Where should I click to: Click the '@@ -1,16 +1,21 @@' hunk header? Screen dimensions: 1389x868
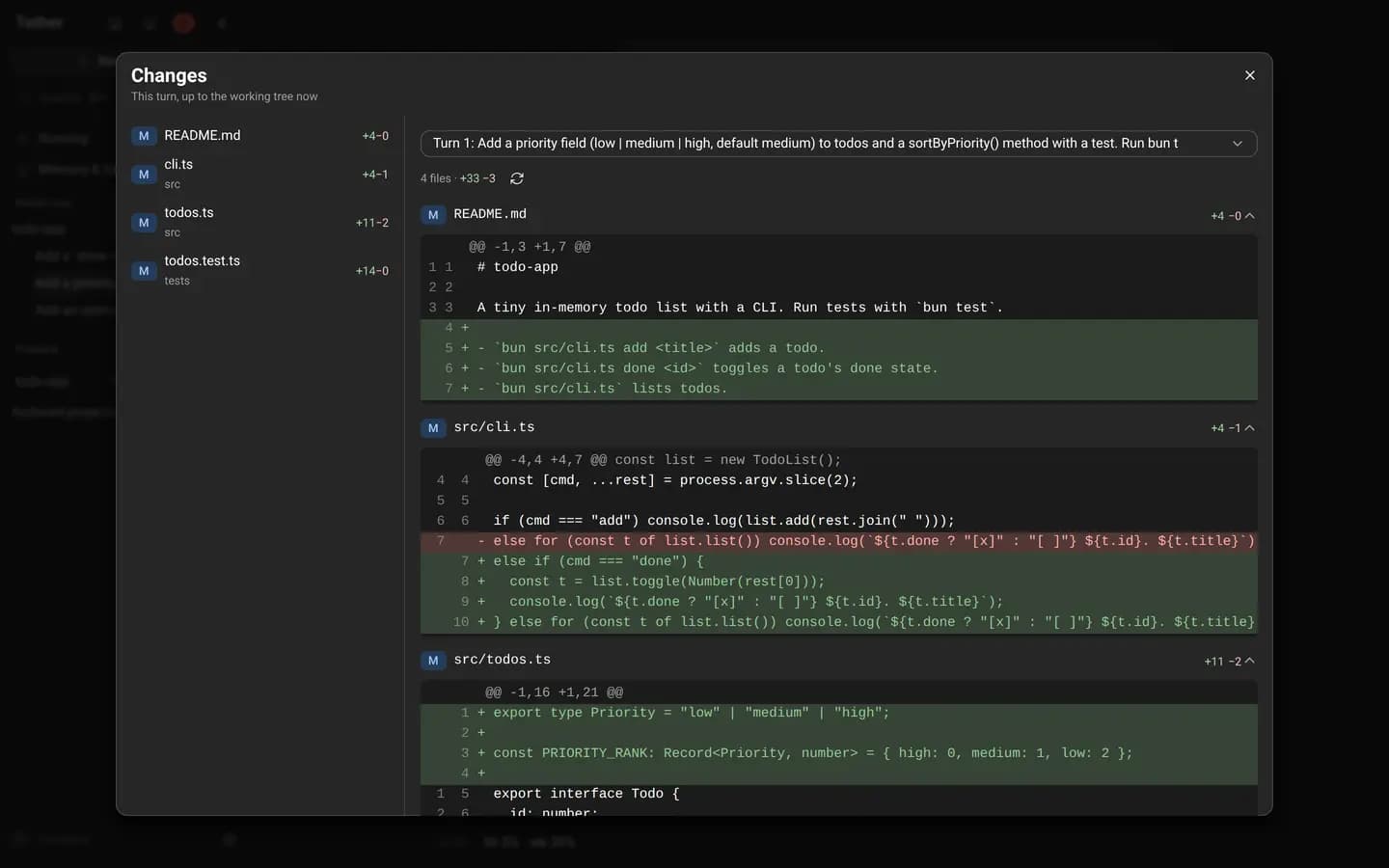554,692
